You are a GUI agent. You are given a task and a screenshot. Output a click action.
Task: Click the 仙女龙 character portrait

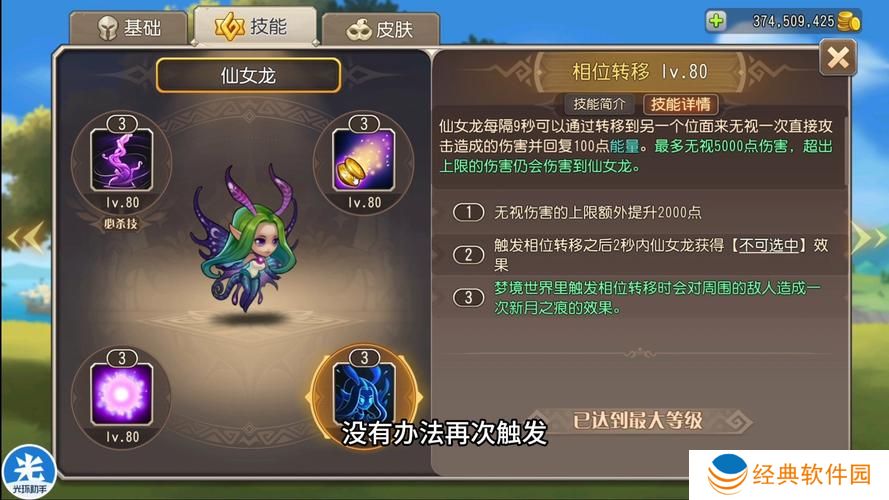click(248, 241)
